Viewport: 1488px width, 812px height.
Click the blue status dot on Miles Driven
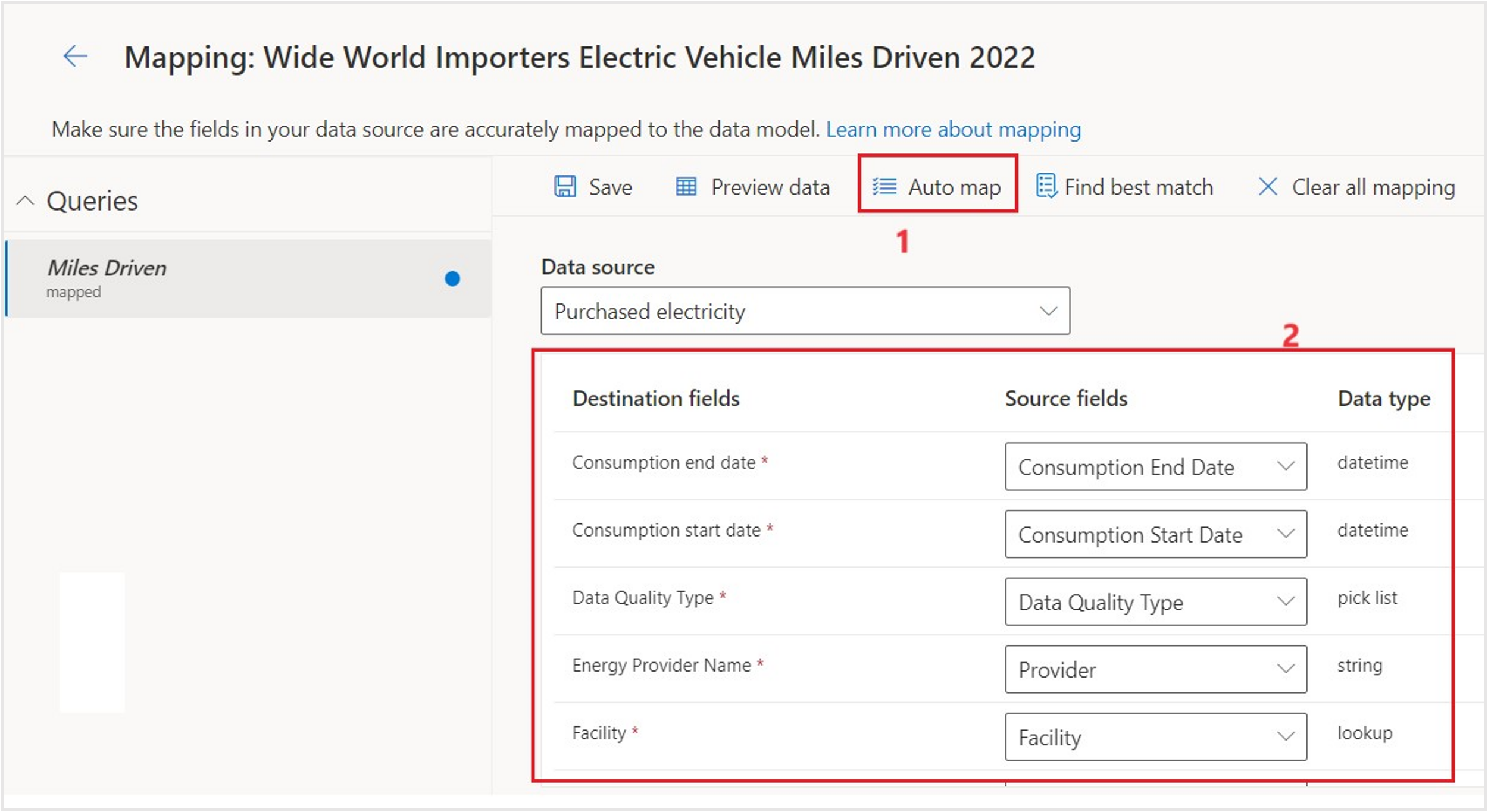pyautogui.click(x=452, y=278)
